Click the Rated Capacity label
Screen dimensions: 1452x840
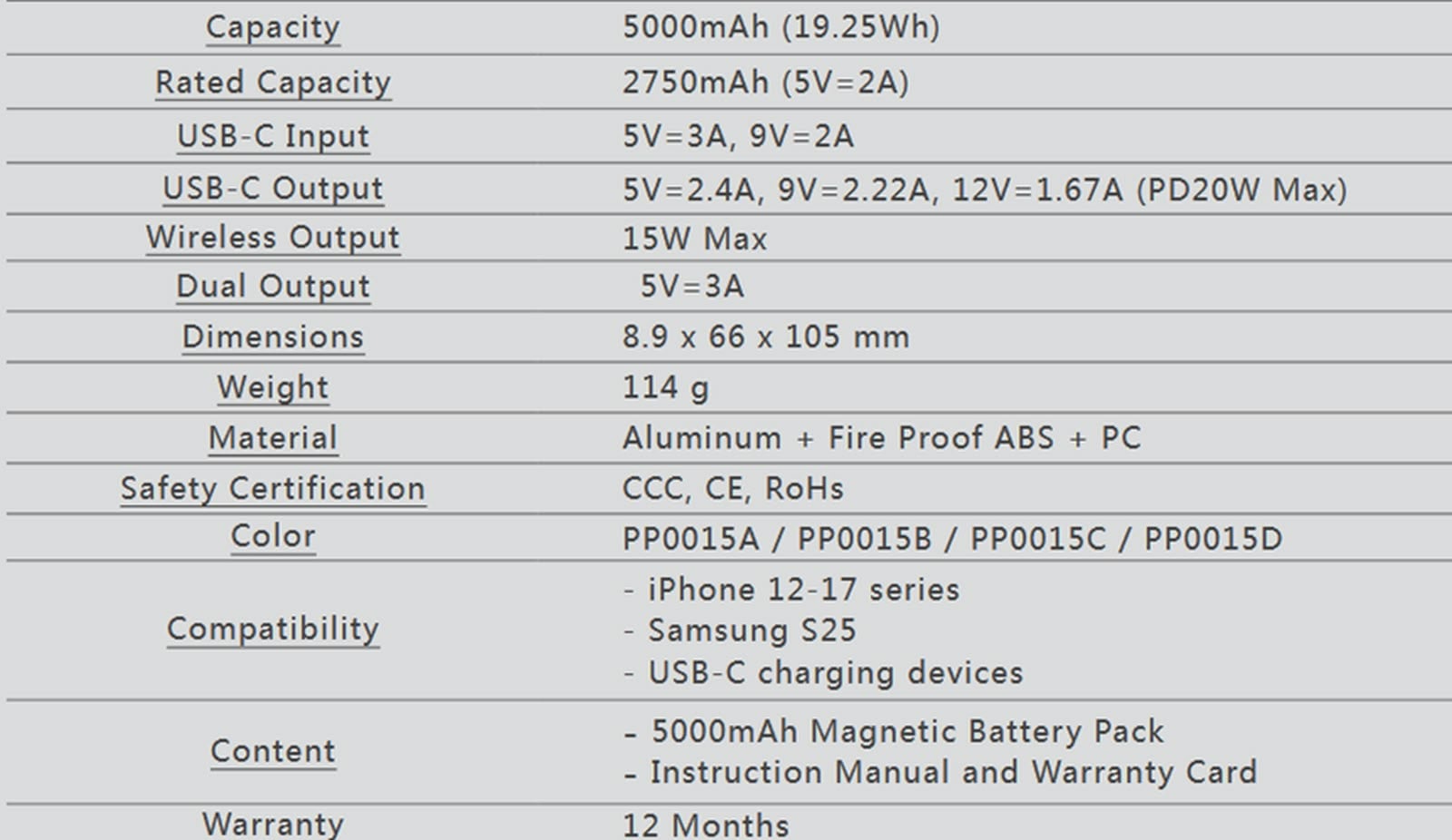[x=272, y=83]
